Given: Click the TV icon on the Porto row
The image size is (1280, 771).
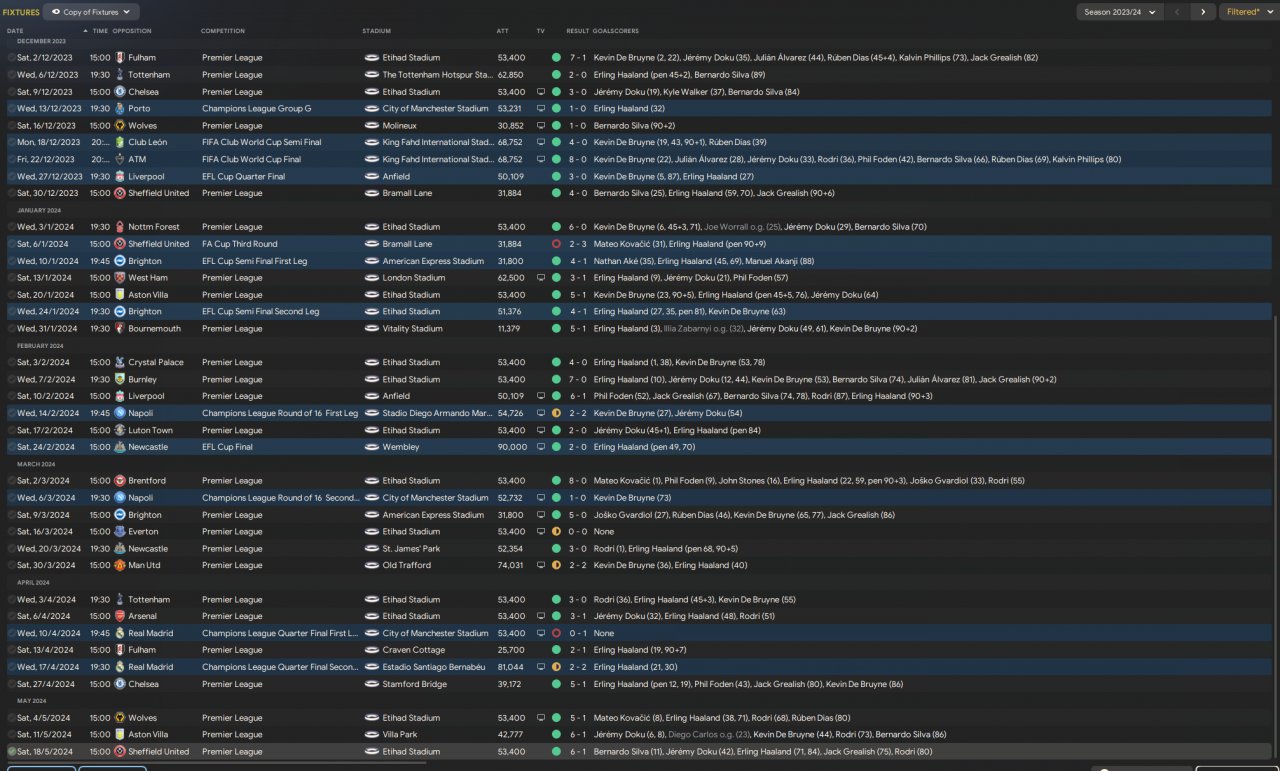Looking at the screenshot, I should tap(541, 109).
